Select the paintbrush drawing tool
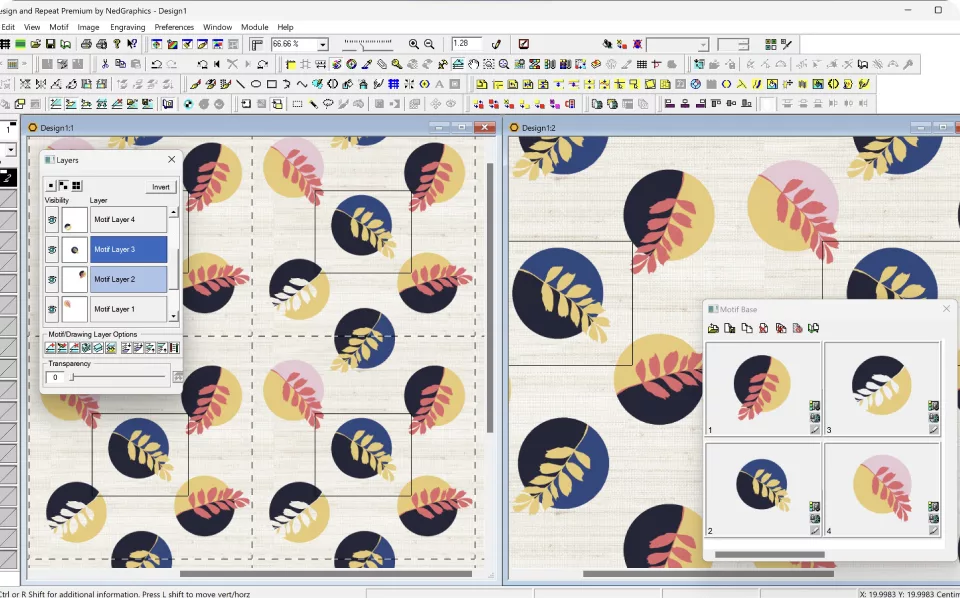Image resolution: width=960 pixels, height=598 pixels. pos(195,84)
